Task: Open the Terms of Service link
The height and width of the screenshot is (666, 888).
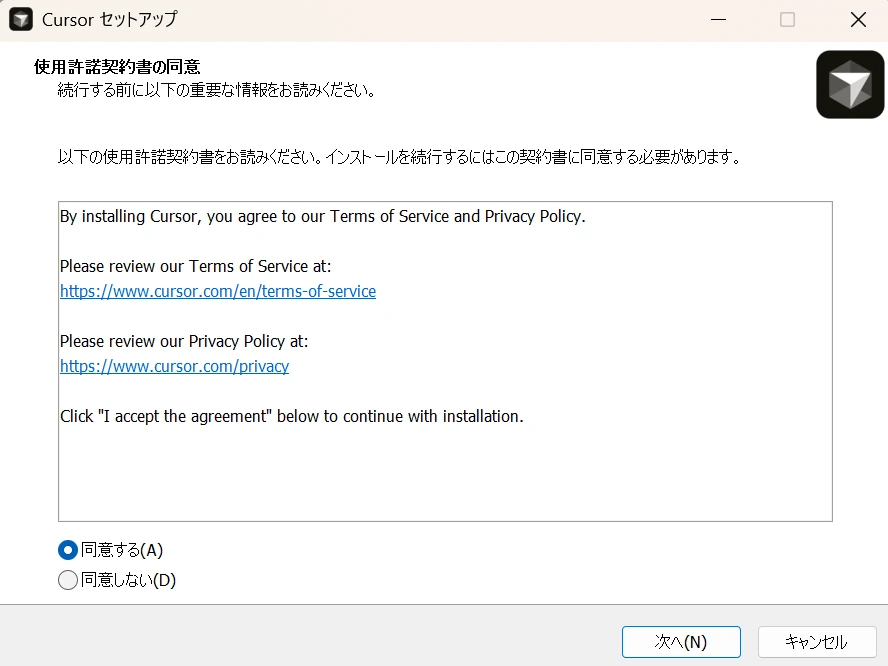Action: click(218, 291)
